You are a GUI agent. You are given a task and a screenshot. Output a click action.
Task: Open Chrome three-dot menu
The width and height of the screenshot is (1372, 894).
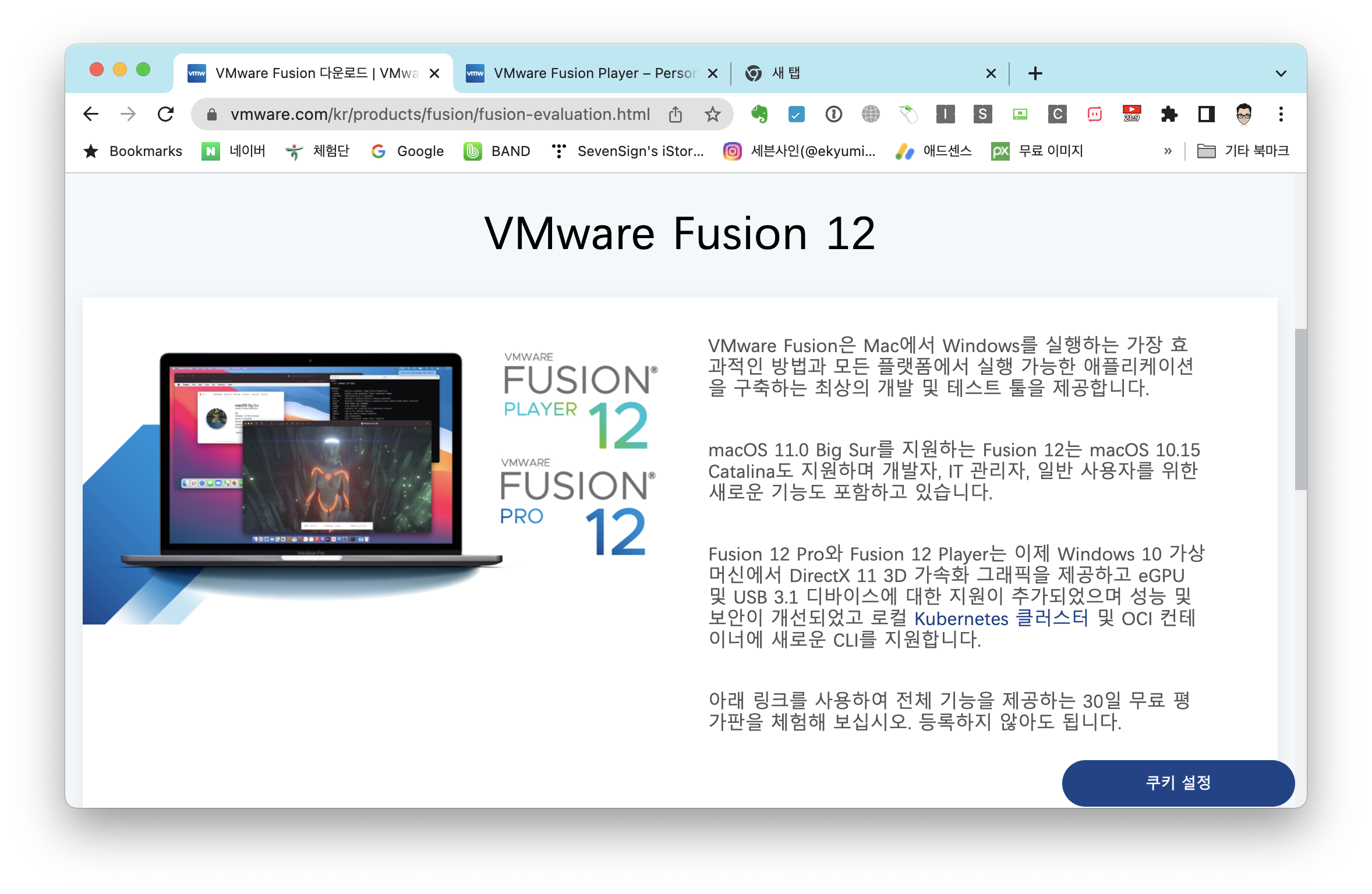tap(1281, 114)
